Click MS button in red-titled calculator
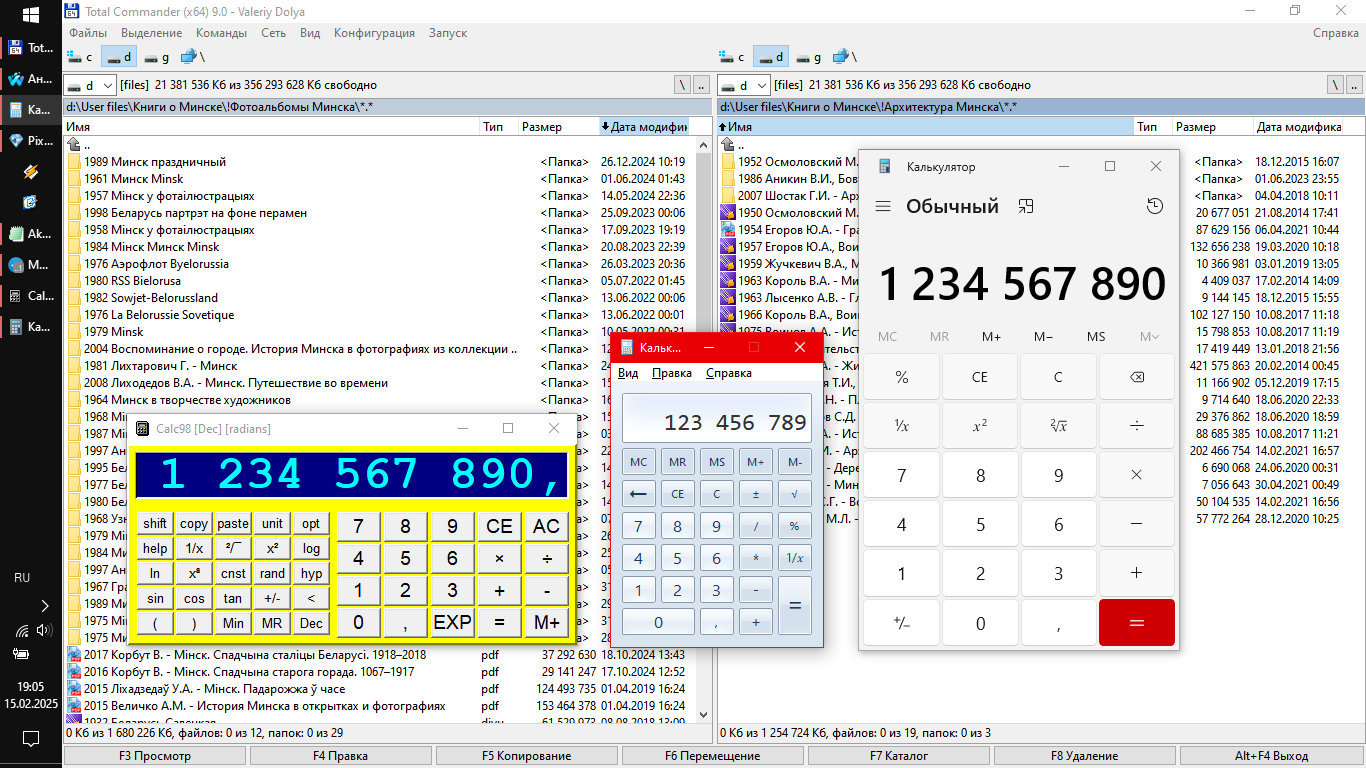 pos(716,462)
